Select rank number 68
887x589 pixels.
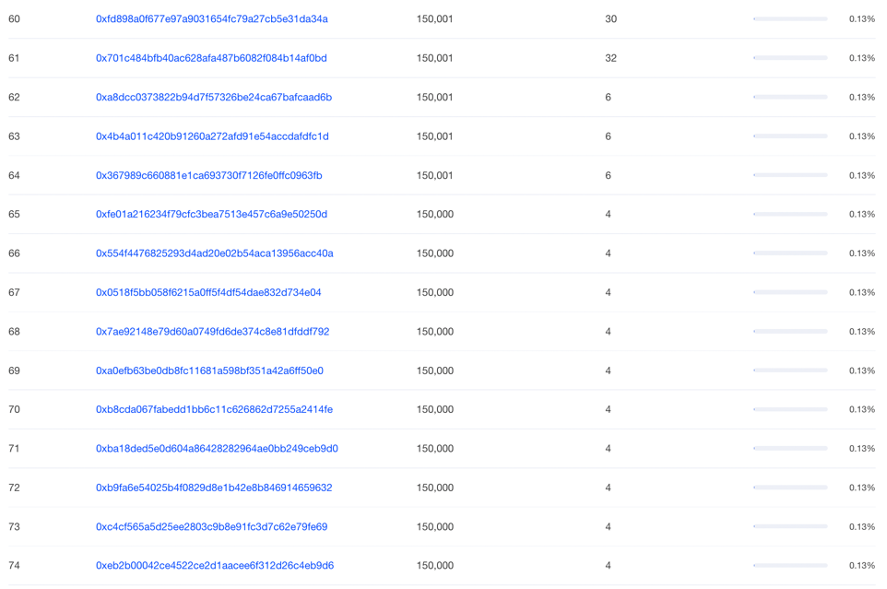[14, 331]
